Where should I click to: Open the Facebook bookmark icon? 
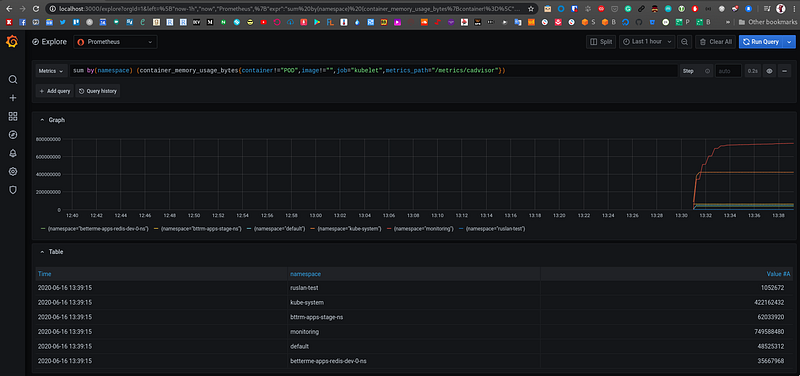coord(22,22)
